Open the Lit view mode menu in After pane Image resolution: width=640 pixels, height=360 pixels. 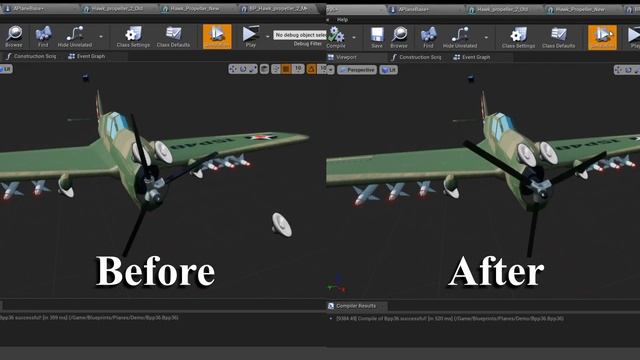pos(388,70)
